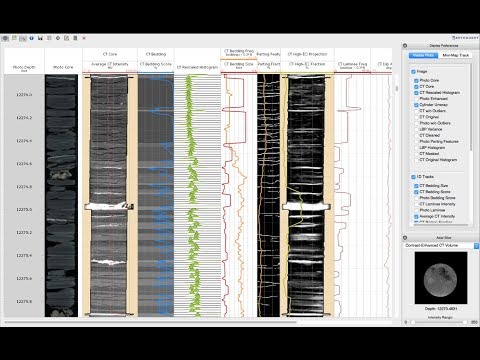Click the CT Laminae Freq header
Image resolution: width=480 pixels, height=360 pixels.
pos(352,65)
